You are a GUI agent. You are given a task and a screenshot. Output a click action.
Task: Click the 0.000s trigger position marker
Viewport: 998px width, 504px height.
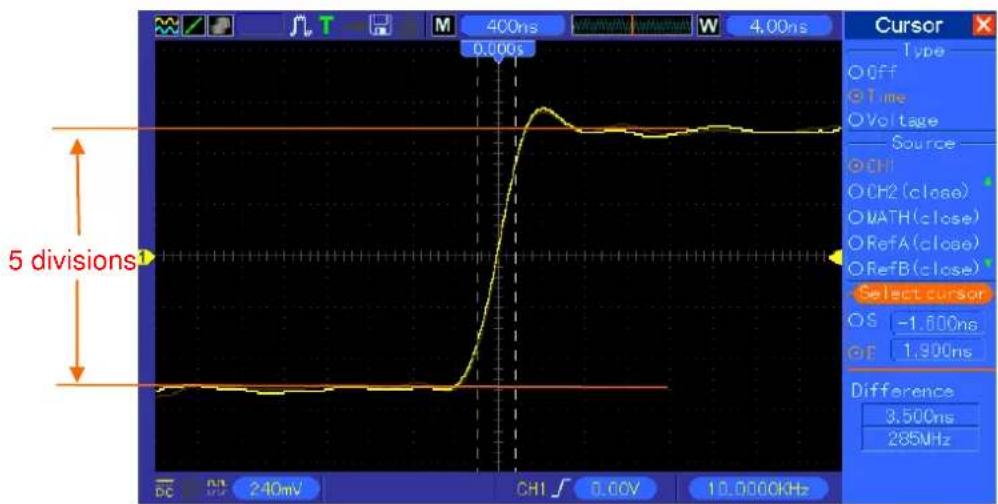[498, 48]
